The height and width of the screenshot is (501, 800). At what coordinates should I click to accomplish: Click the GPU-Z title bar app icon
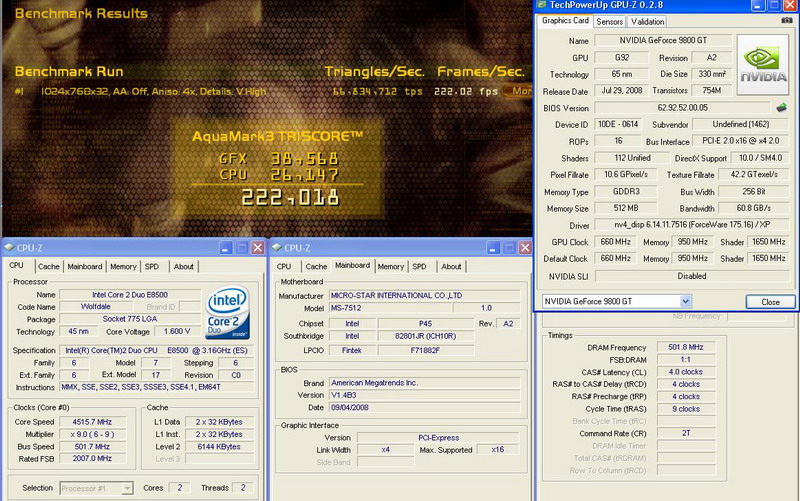tap(542, 5)
